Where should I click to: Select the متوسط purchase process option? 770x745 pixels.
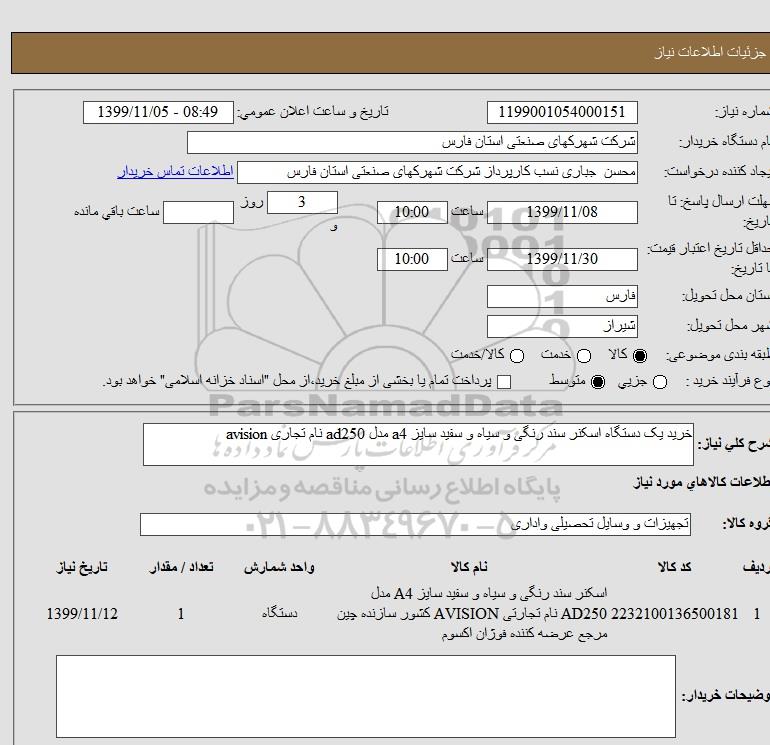(x=598, y=382)
